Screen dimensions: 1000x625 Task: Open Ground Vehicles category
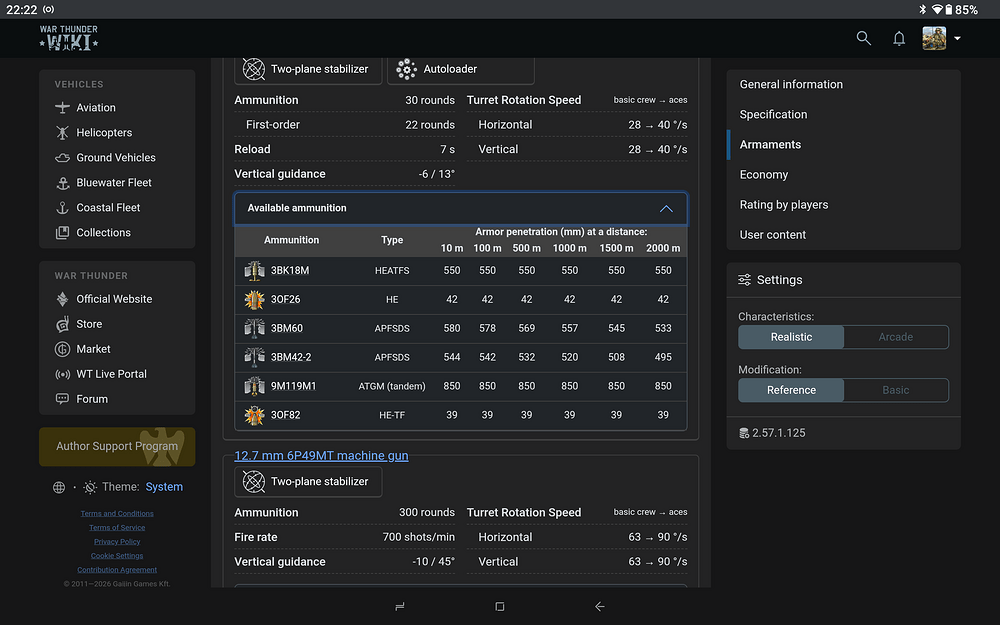coord(115,158)
